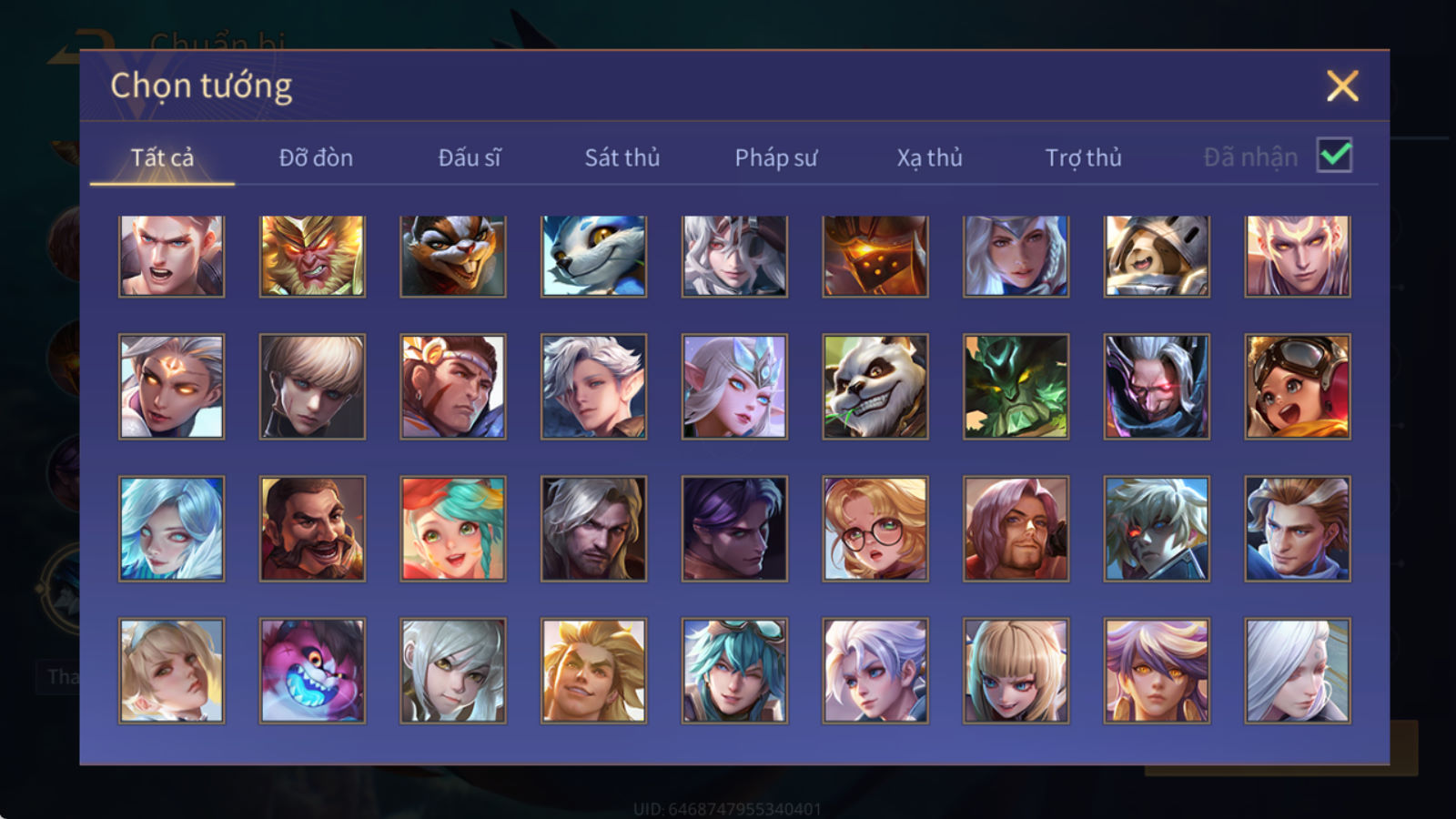Choose the teal-haired girl with red hat

[x=453, y=529]
